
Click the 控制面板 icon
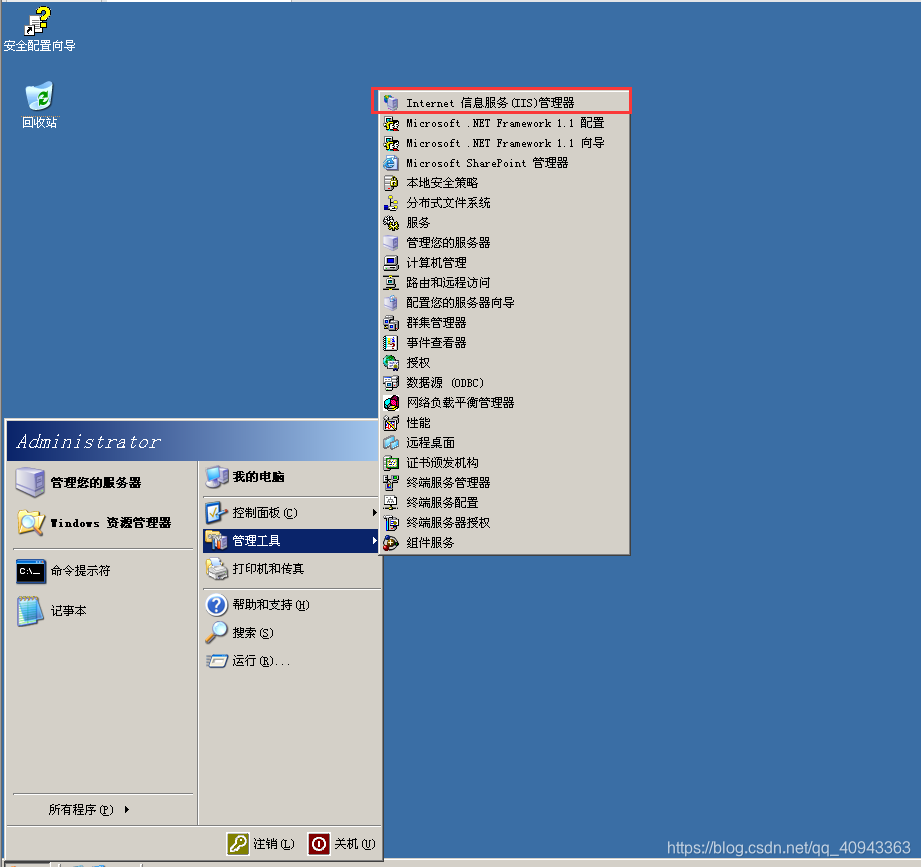(216, 513)
